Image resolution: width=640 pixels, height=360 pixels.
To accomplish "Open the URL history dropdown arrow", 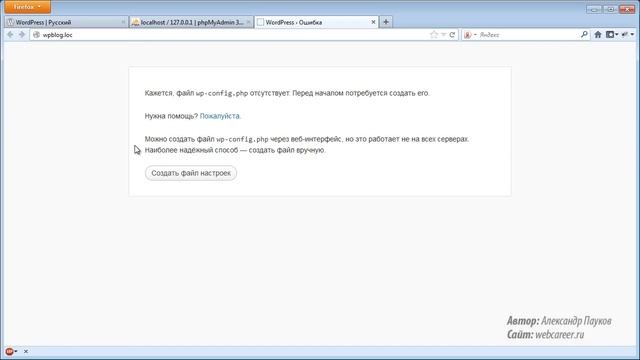I will click(443, 35).
